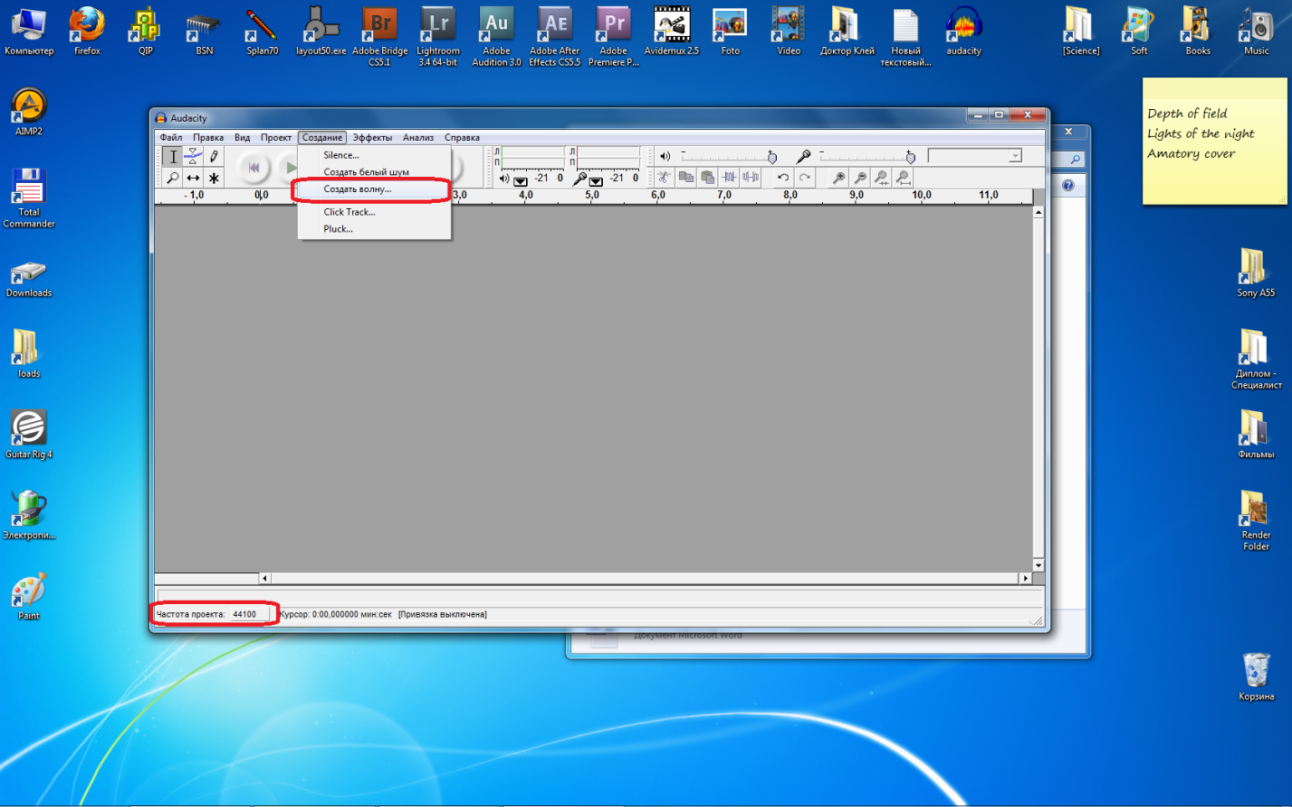Click the horizontal scrollbar right arrow
The height and width of the screenshot is (807, 1292).
pyautogui.click(x=1026, y=578)
